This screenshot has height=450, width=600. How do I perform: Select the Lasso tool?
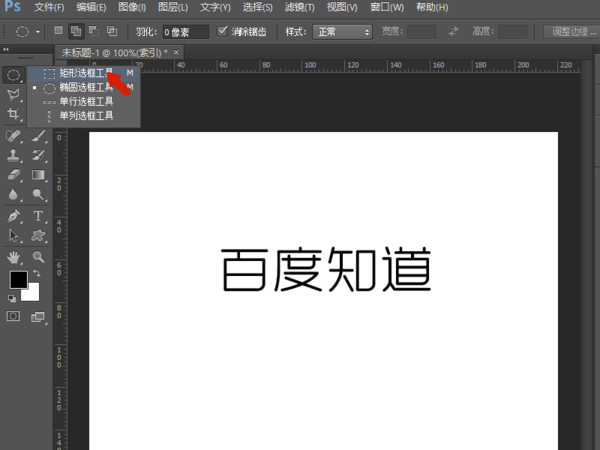tap(13, 94)
